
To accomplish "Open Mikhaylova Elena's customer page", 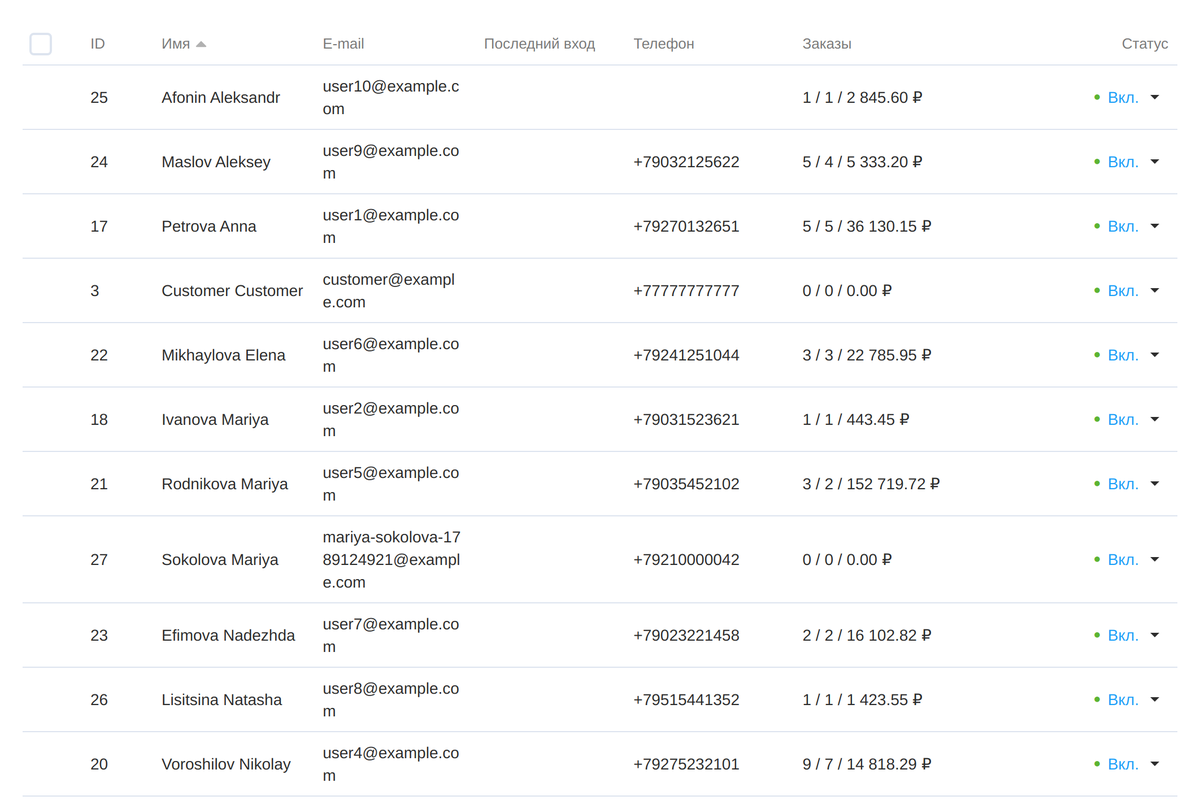I will click(x=223, y=355).
